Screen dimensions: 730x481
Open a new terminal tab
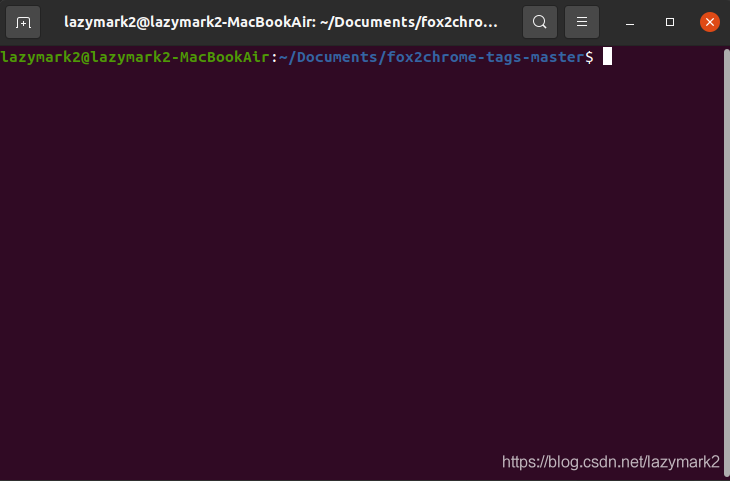[x=23, y=22]
